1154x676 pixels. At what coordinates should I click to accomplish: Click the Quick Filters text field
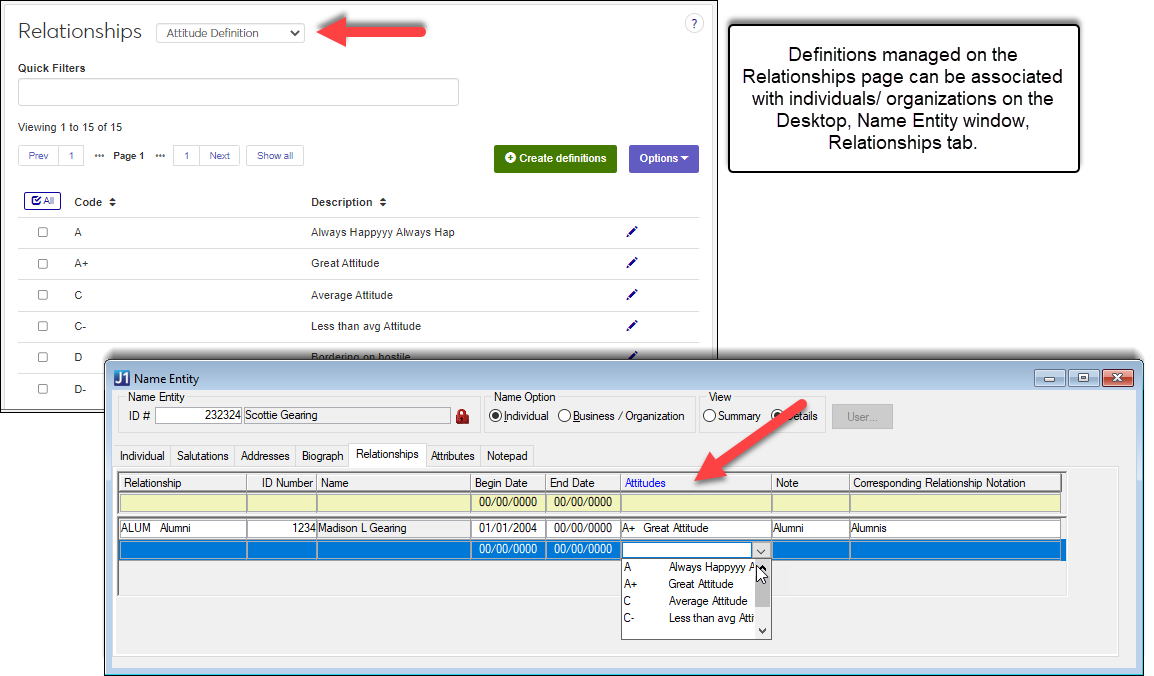(238, 92)
